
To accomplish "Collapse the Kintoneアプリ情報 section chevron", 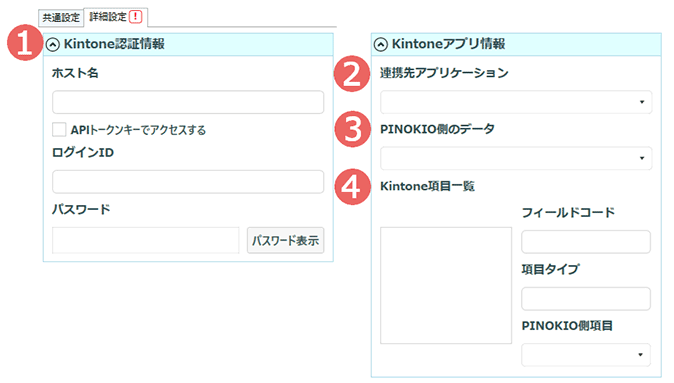I will click(x=380, y=44).
